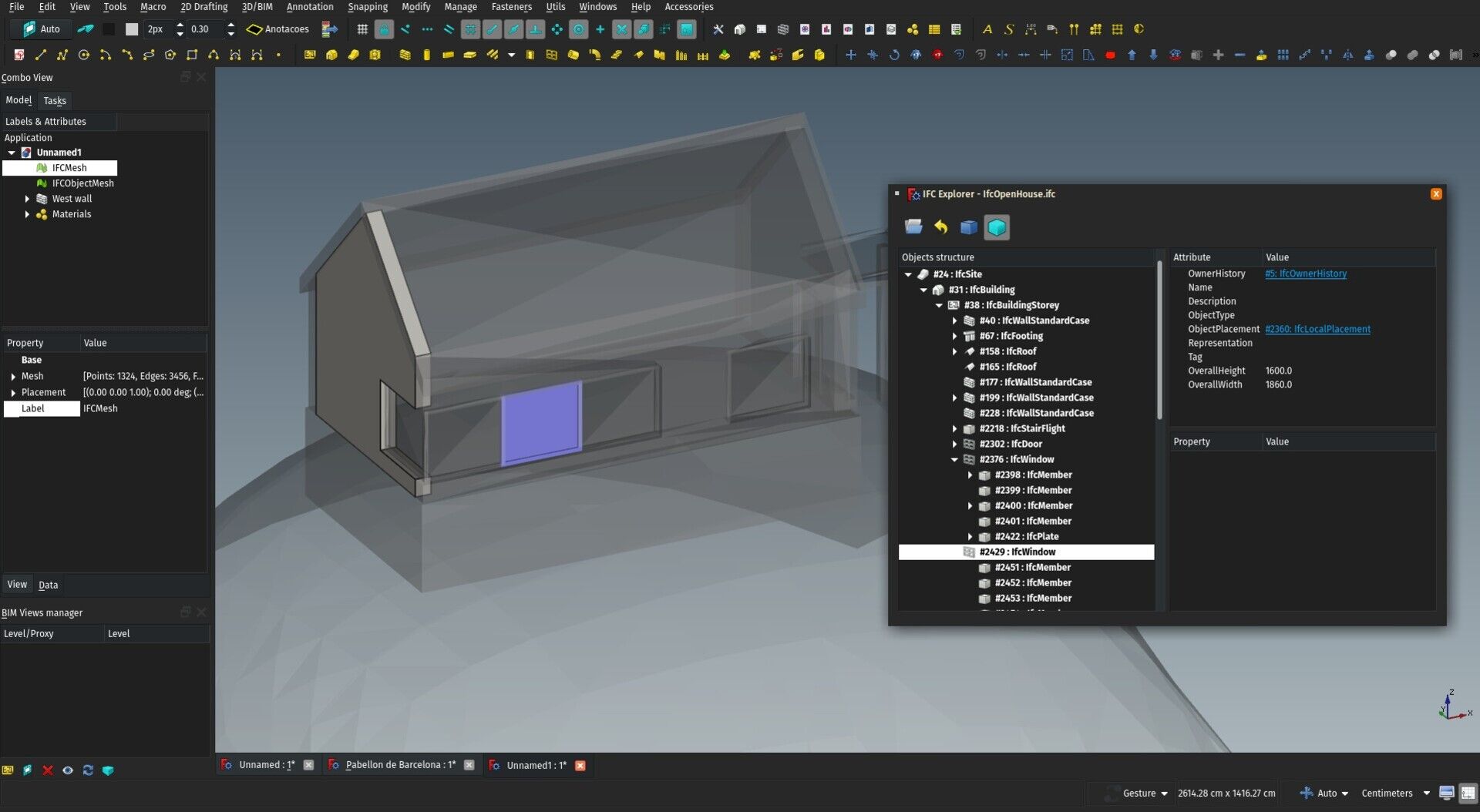Activate the Rotate tool

point(894,55)
